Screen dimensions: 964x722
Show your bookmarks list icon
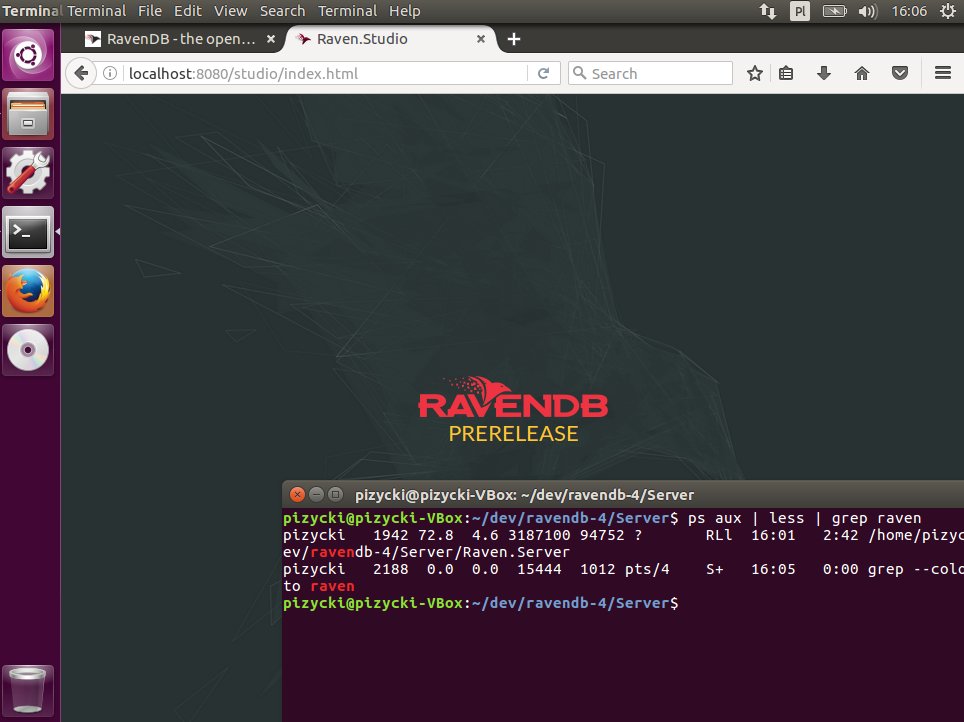(786, 74)
